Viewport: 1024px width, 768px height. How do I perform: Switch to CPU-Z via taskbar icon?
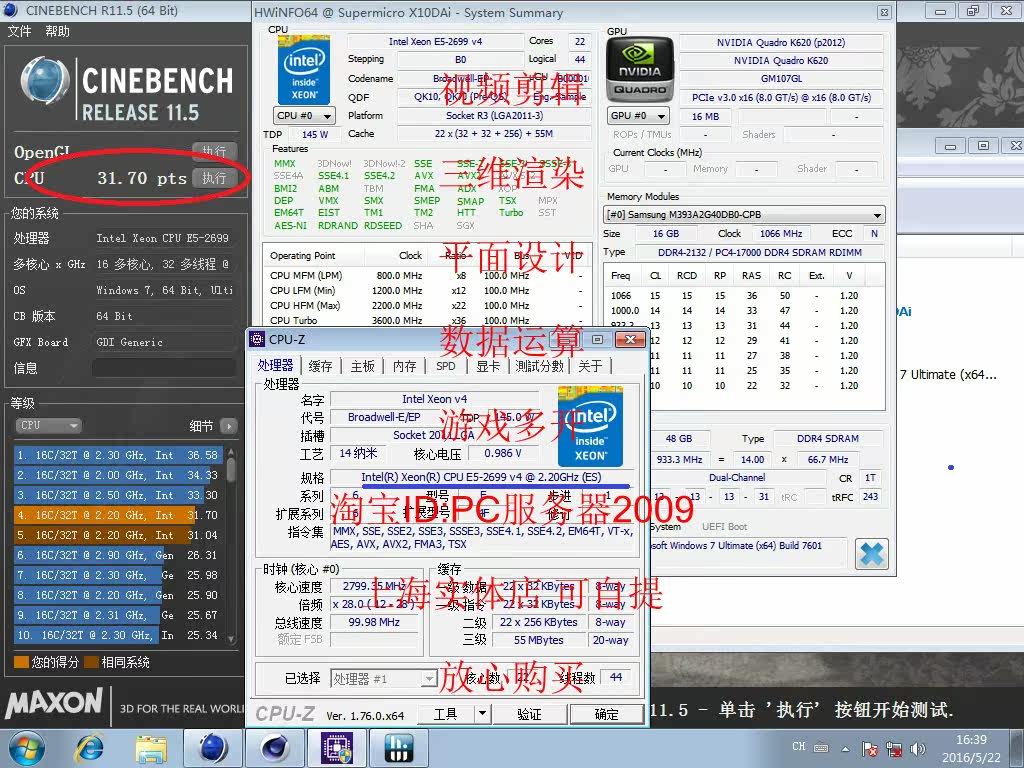[338, 748]
